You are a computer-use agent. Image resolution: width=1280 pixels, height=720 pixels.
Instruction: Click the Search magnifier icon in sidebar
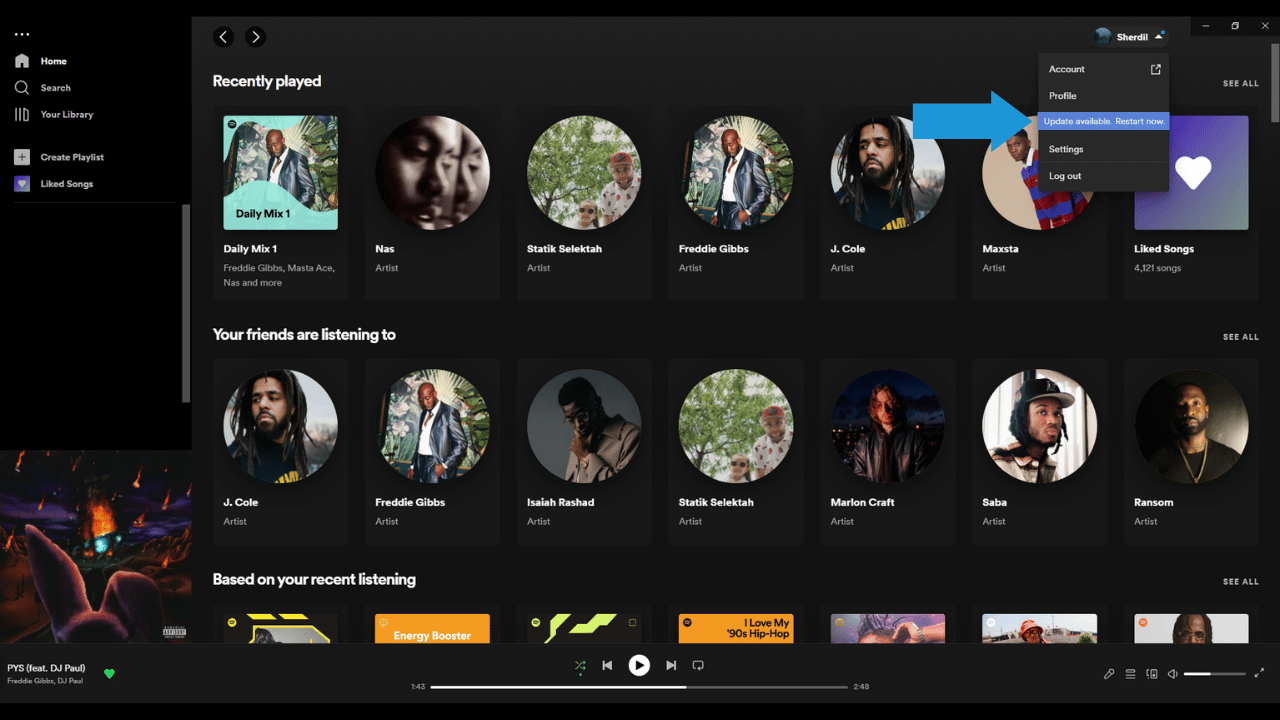point(22,88)
